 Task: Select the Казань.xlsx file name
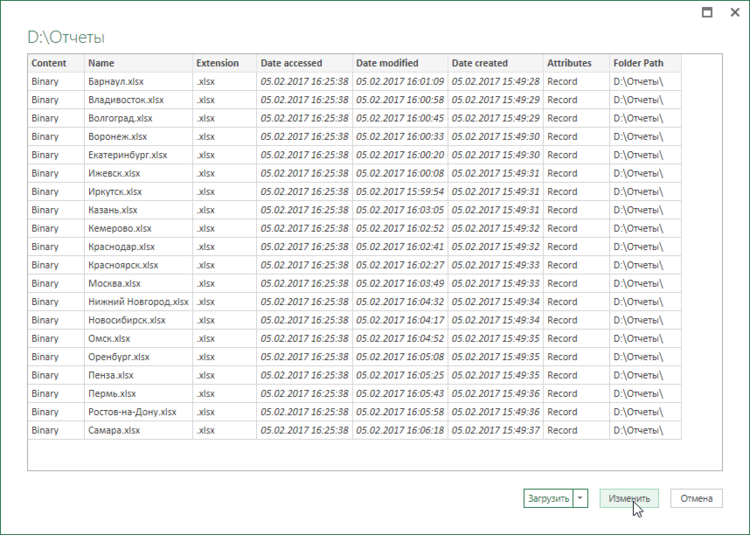113,210
